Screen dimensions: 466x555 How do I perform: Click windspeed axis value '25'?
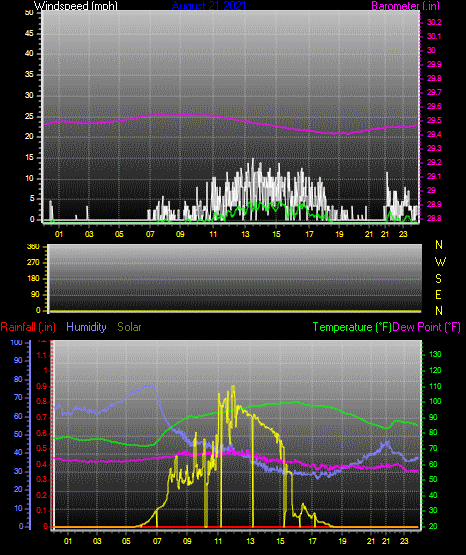[x=29, y=116]
